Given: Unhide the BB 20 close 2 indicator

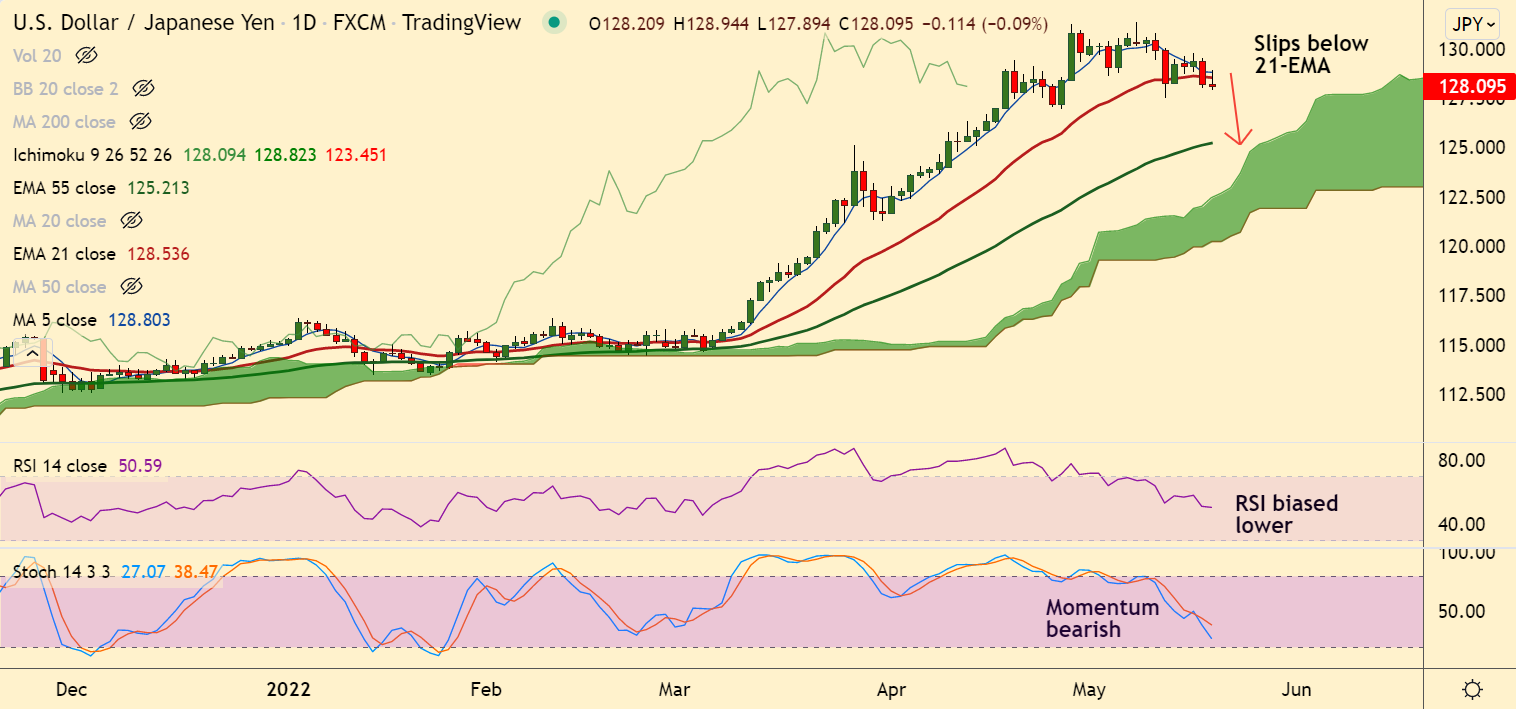Looking at the screenshot, I should (143, 89).
